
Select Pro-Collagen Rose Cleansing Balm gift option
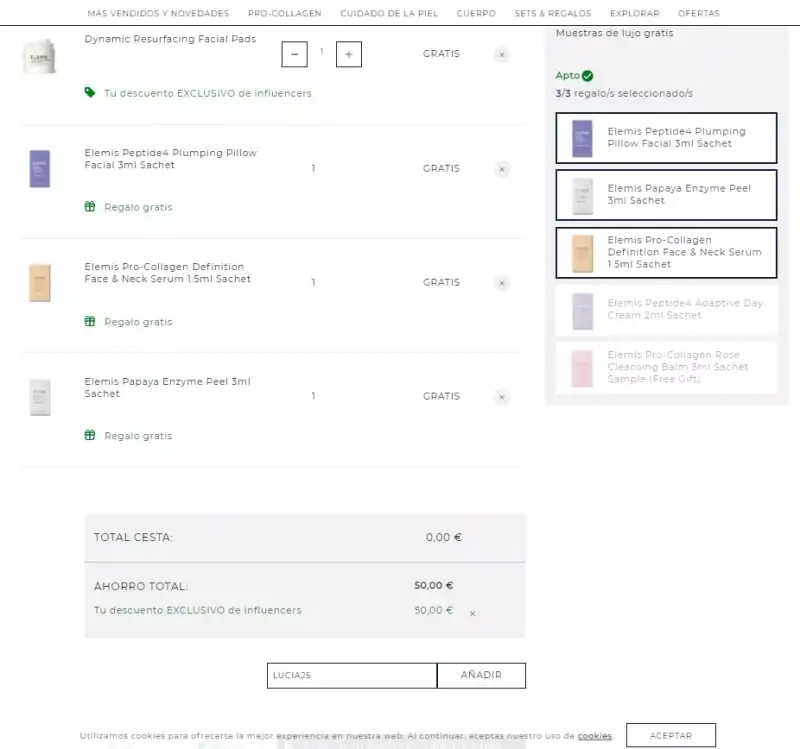(666, 367)
